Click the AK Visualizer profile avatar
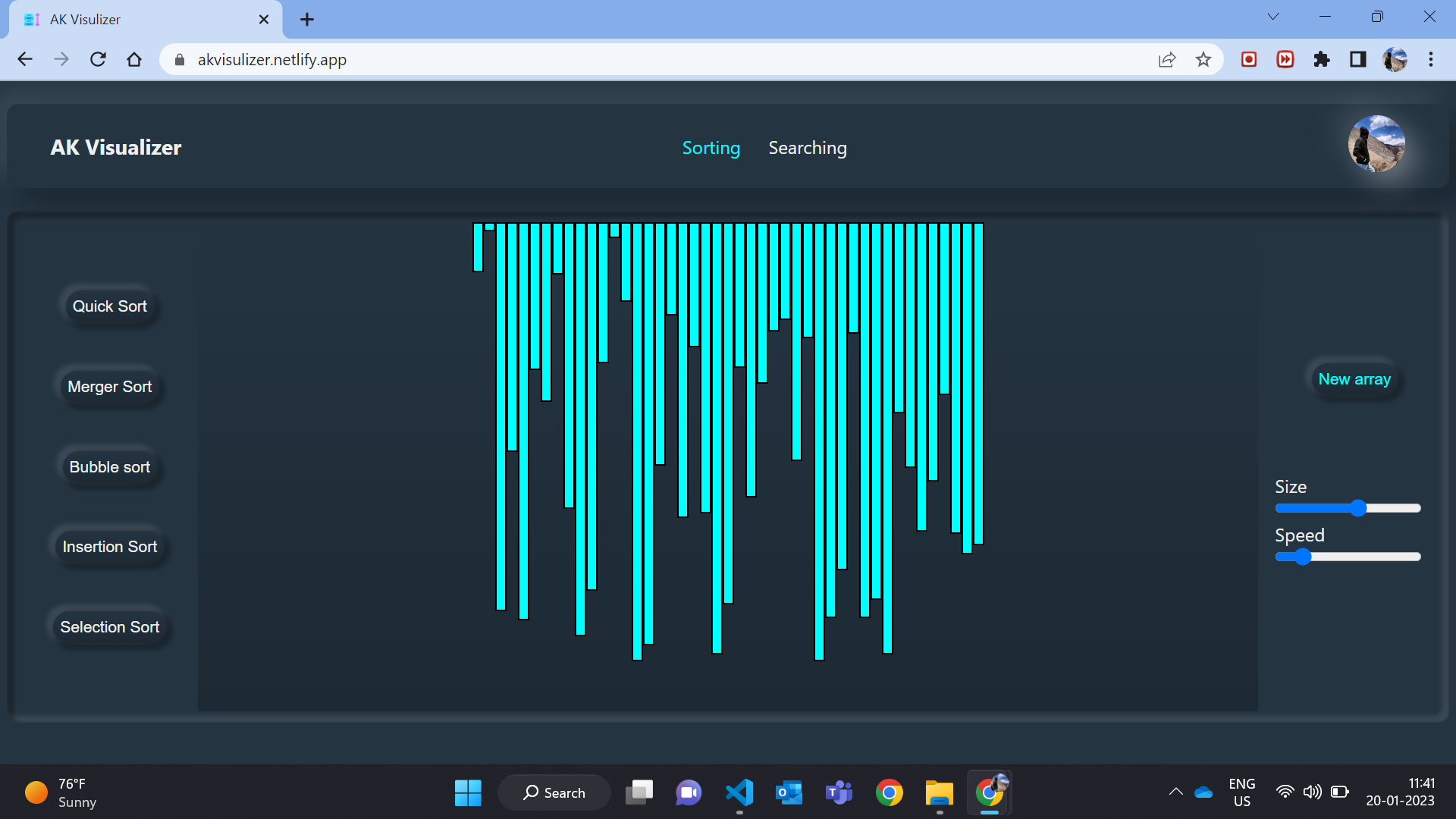 tap(1376, 143)
